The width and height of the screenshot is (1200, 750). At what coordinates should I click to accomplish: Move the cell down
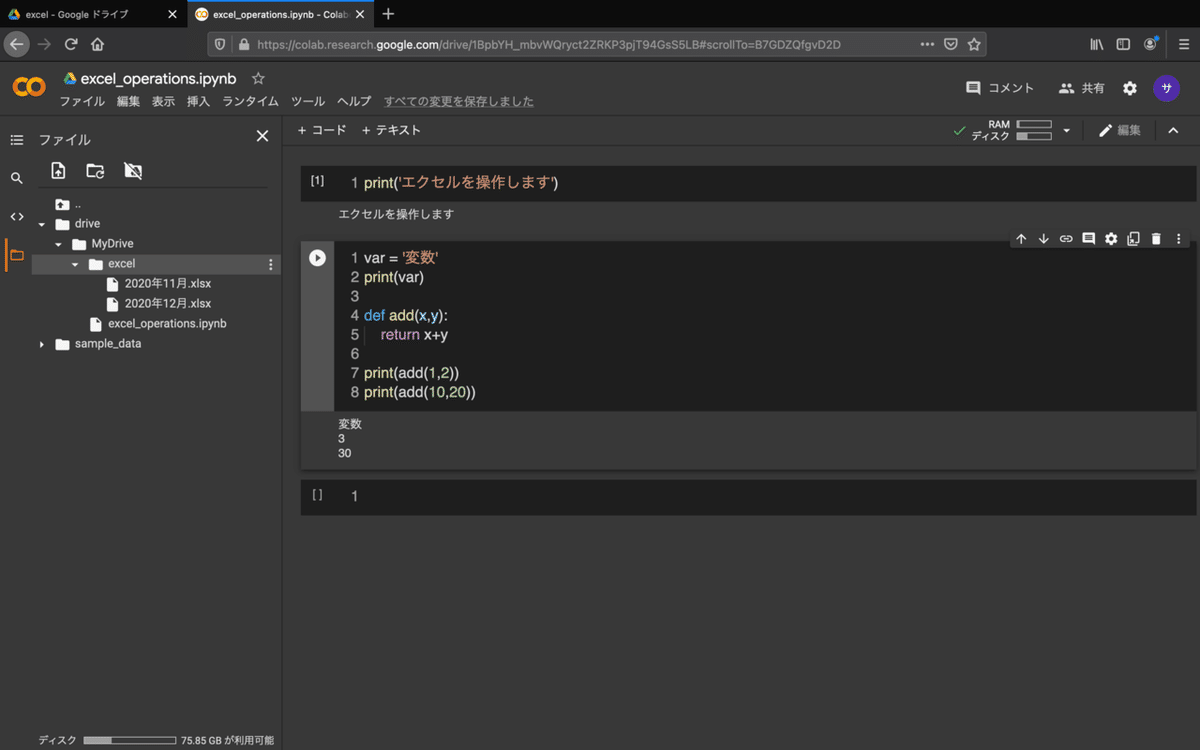pyautogui.click(x=1043, y=239)
